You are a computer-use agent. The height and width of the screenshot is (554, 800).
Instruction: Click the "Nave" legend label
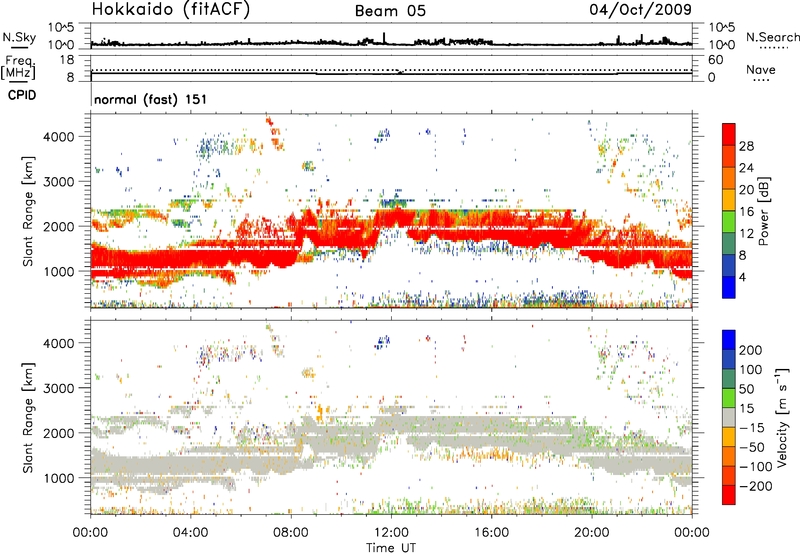click(761, 69)
